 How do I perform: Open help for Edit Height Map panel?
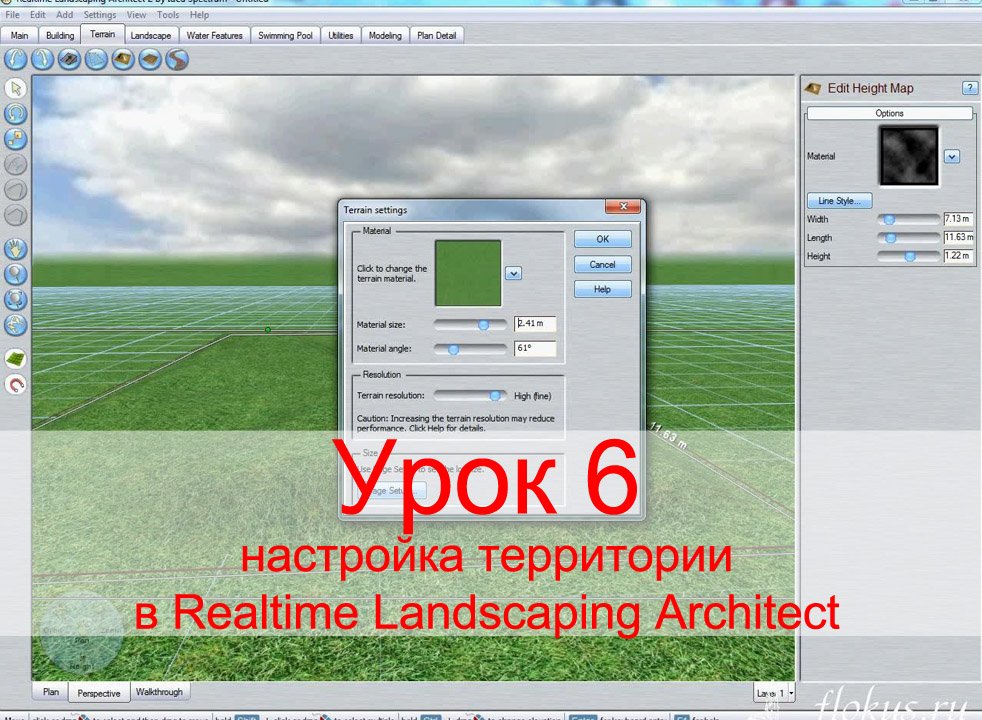[x=969, y=88]
